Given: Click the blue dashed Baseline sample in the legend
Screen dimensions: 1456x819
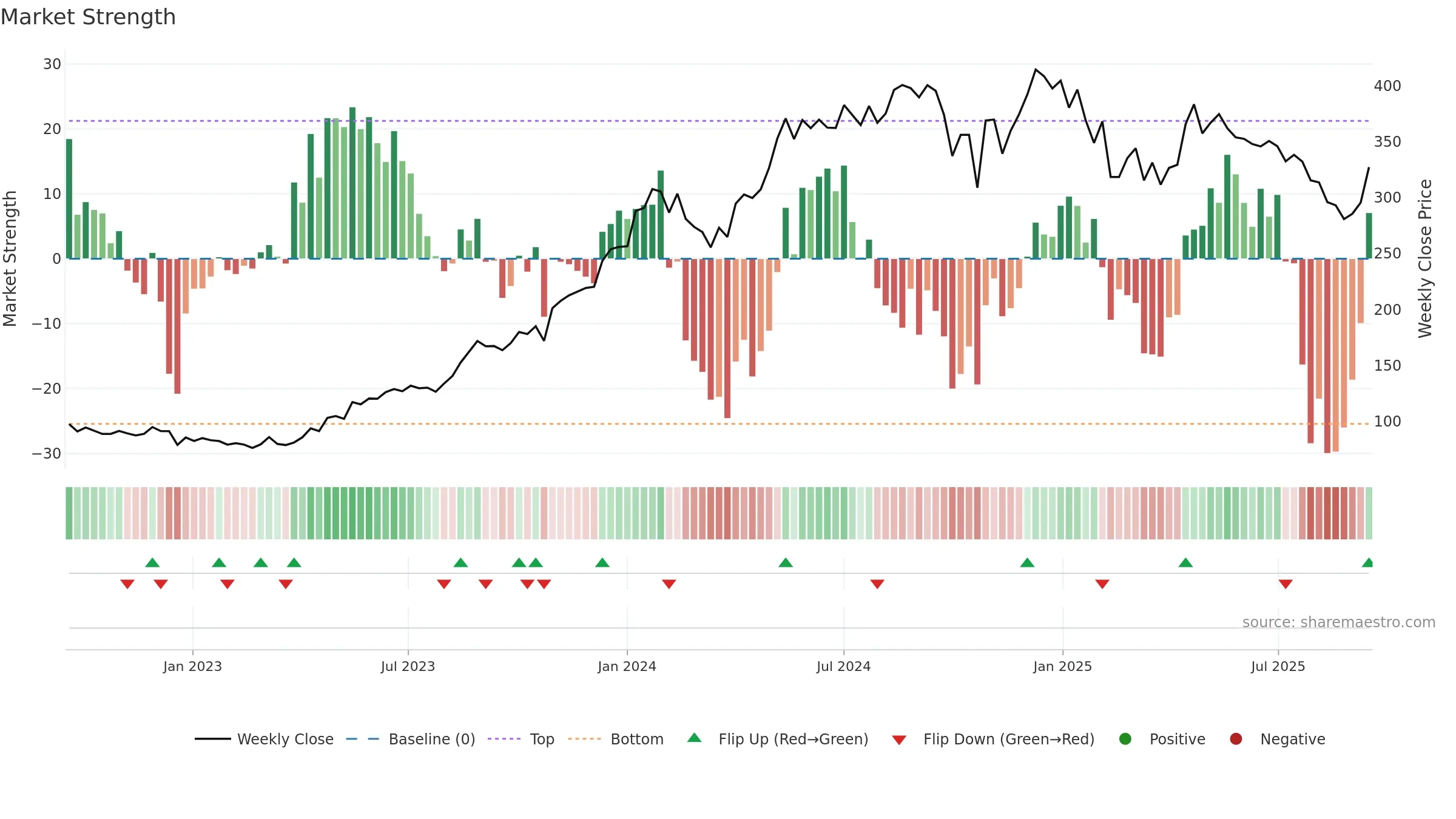Looking at the screenshot, I should [363, 739].
